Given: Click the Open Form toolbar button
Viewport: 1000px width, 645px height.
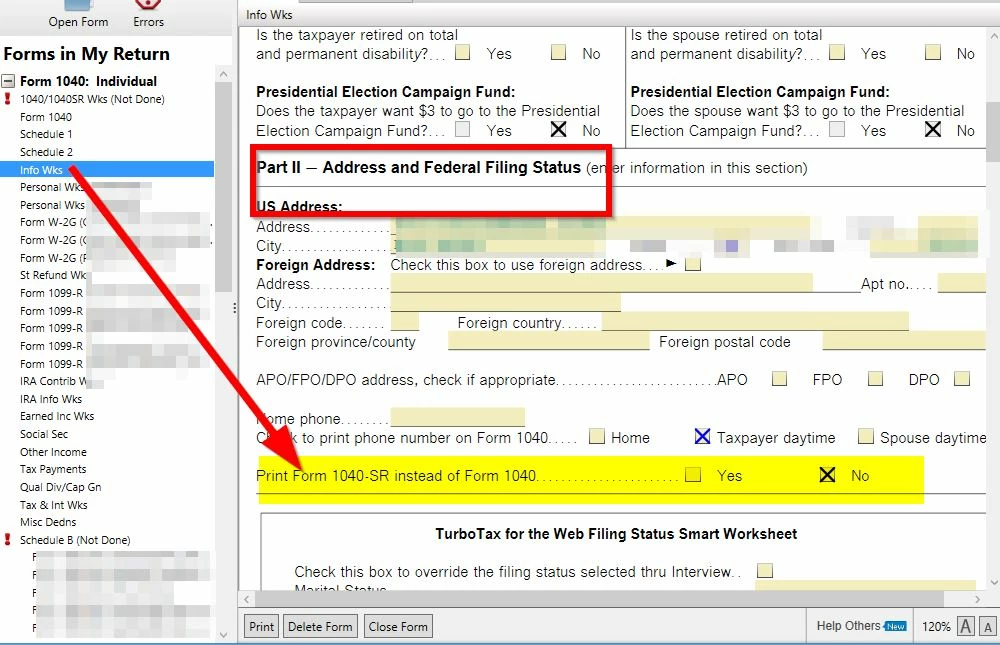Looking at the screenshot, I should pyautogui.click(x=78, y=14).
